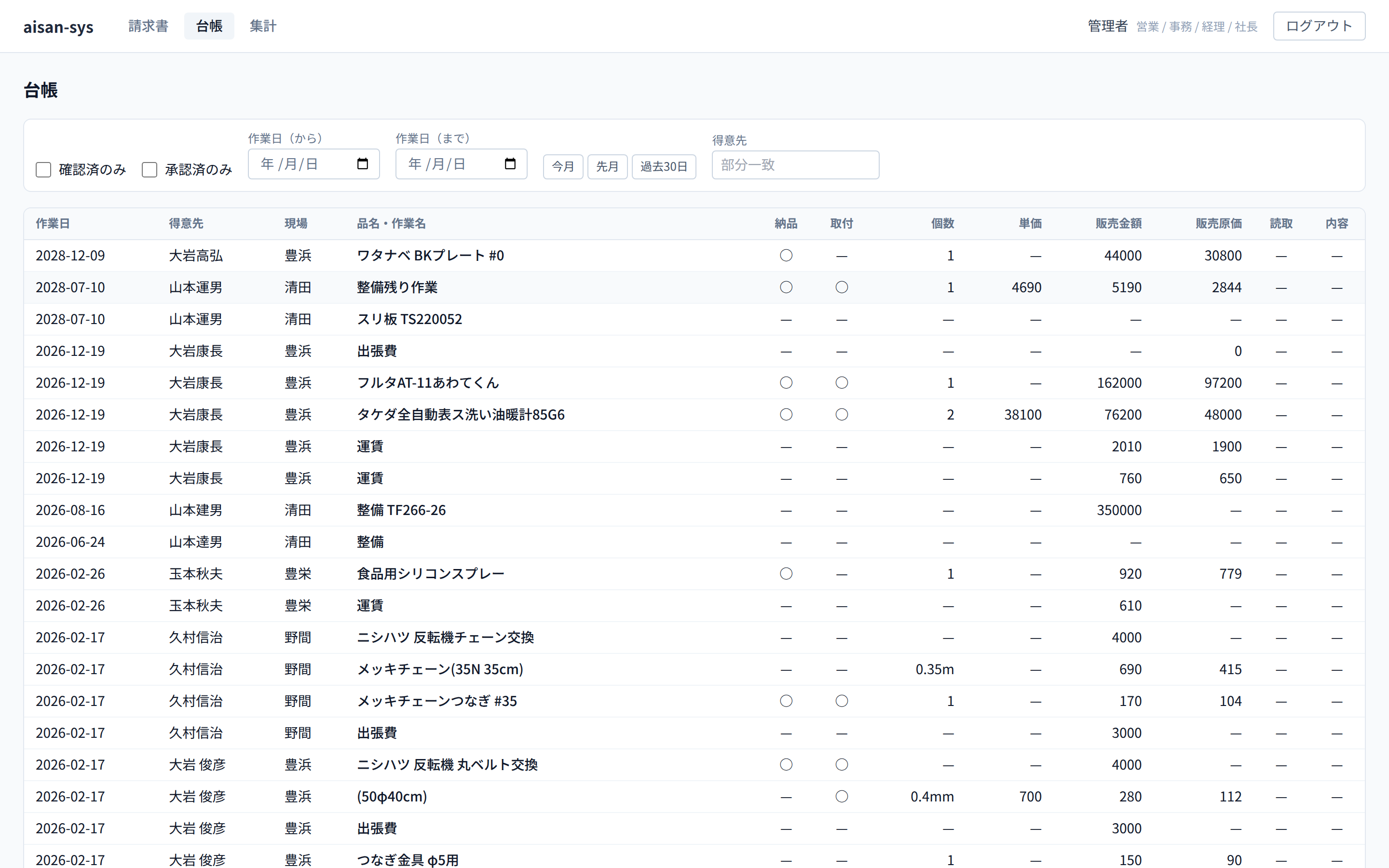Click 取付 column header
This screenshot has height=868, width=1389.
[x=842, y=223]
